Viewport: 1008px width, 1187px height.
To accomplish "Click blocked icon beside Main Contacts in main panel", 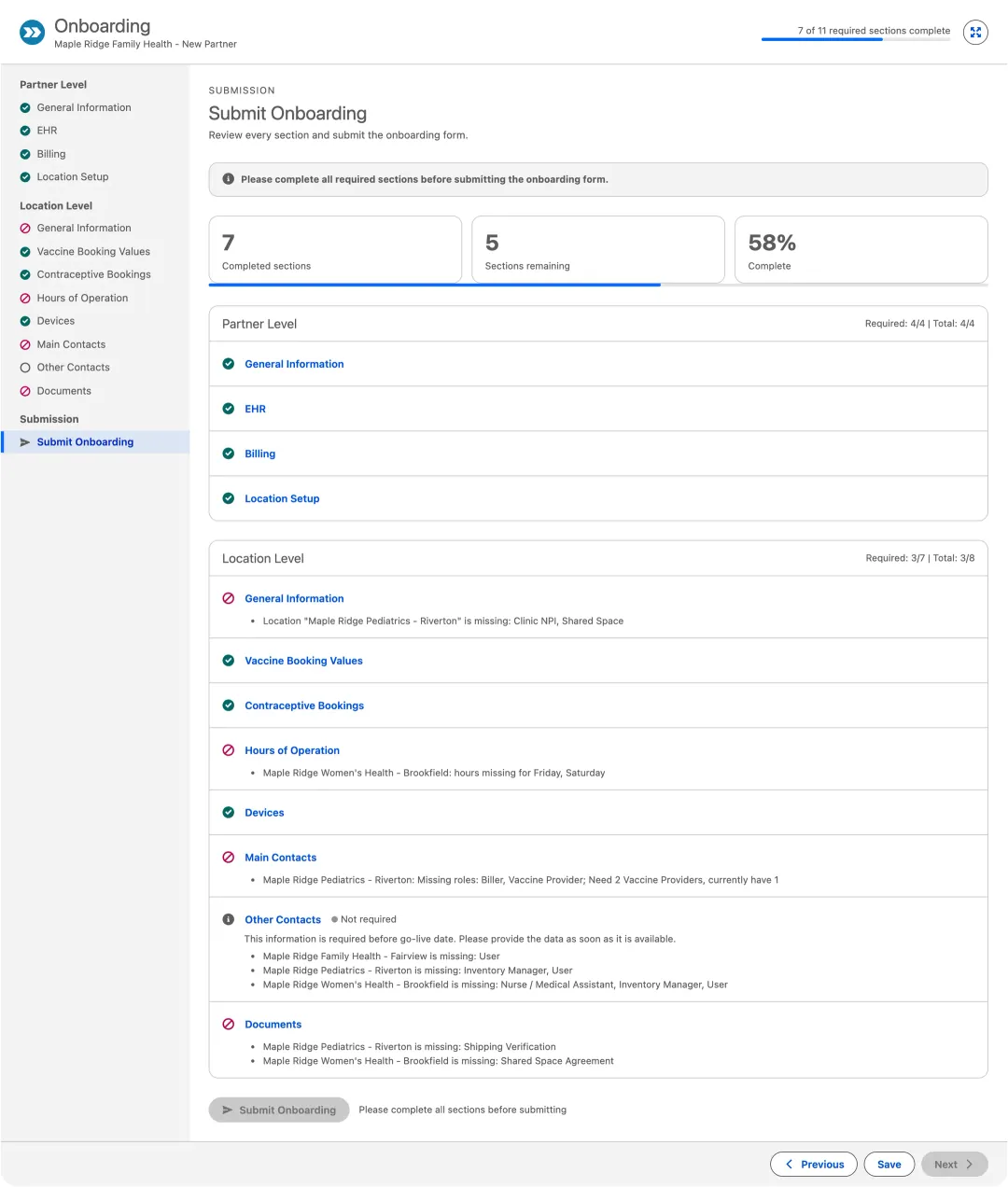I will pyautogui.click(x=229, y=858).
